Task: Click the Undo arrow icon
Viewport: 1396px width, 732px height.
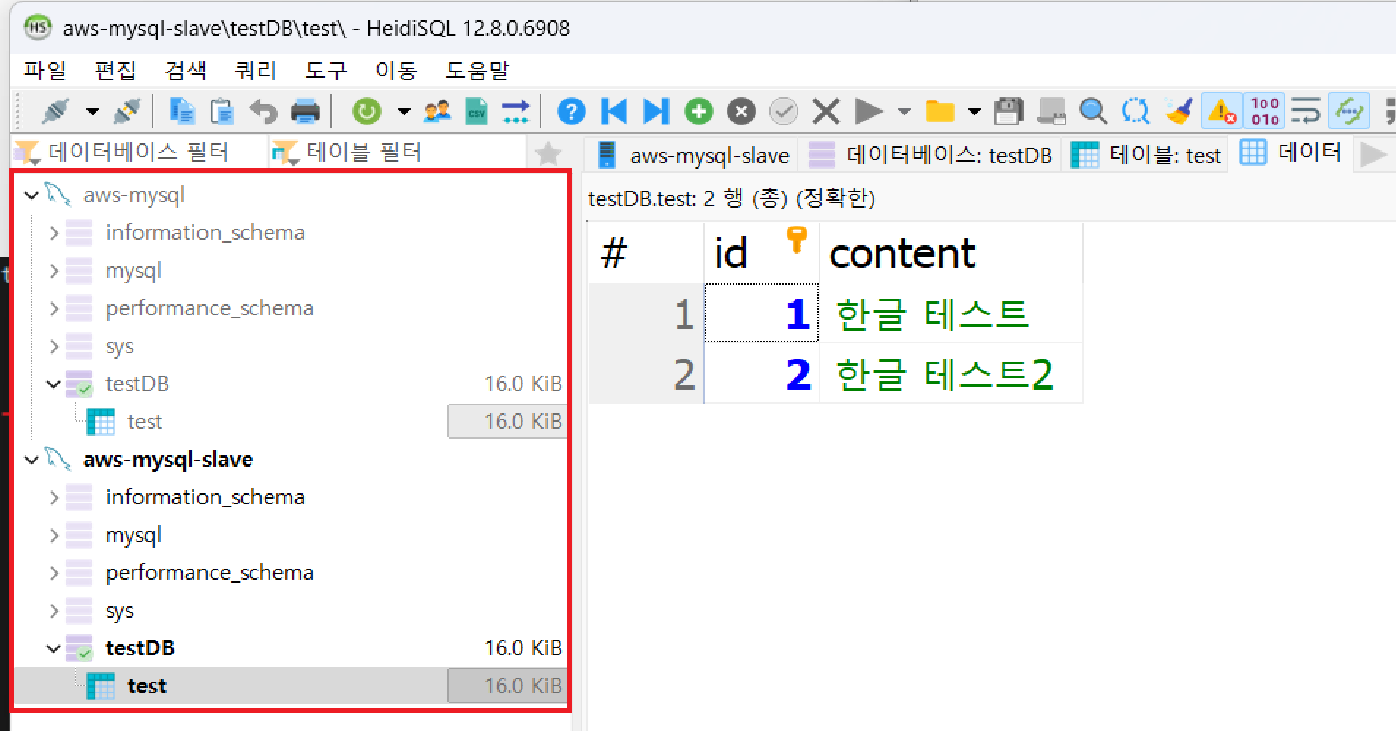Action: pos(263,110)
